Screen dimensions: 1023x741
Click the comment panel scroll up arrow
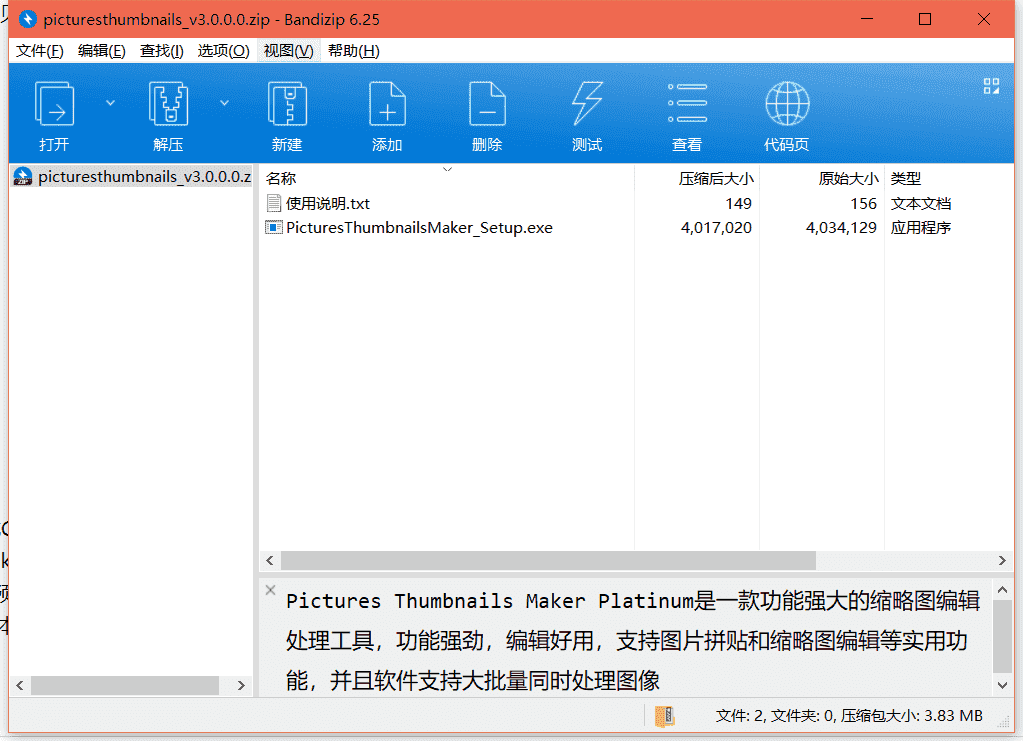tap(1002, 590)
